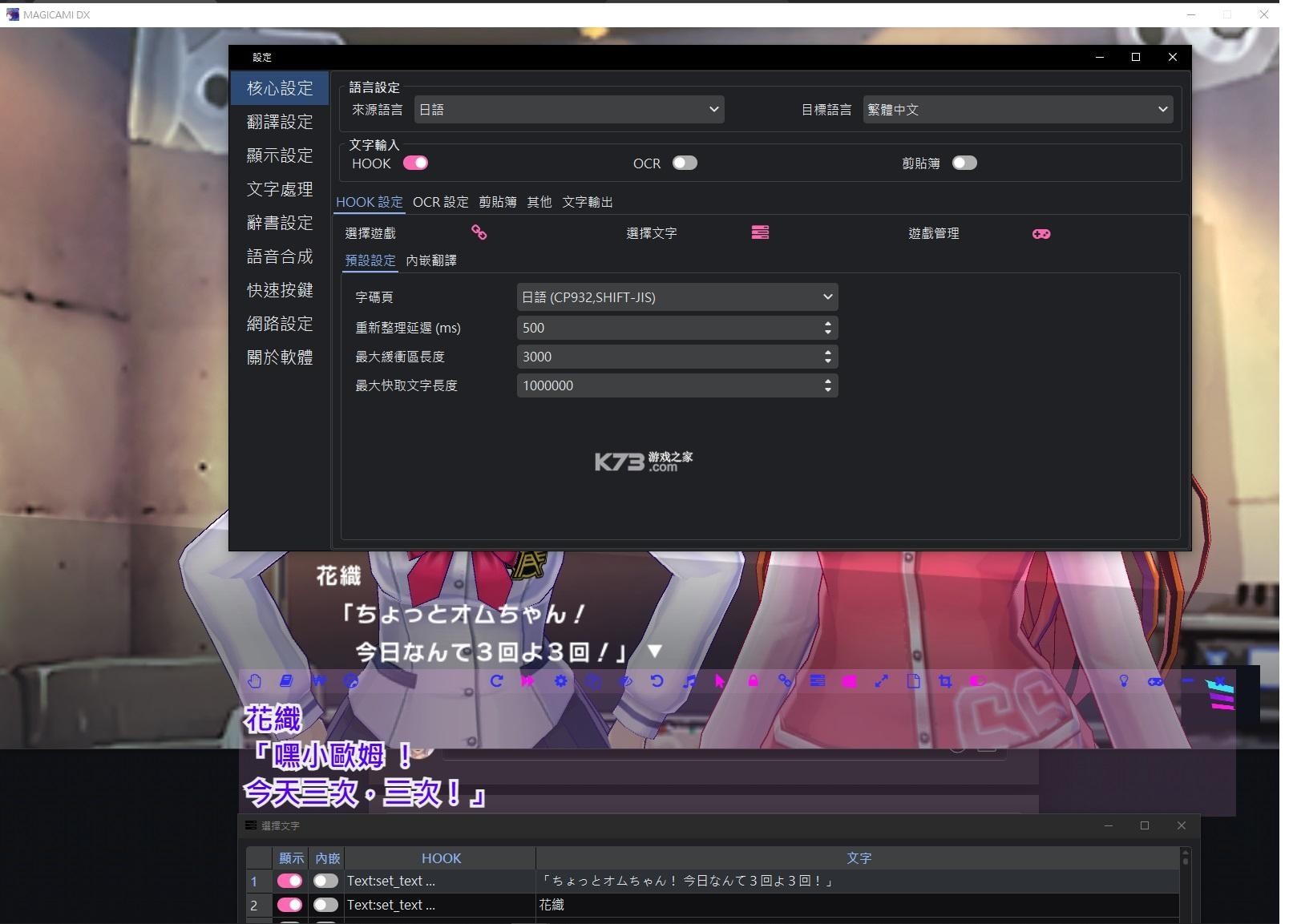Image resolution: width=1289 pixels, height=924 pixels.
Task: Open 辭書設定 in settings sidebar
Action: tap(280, 223)
